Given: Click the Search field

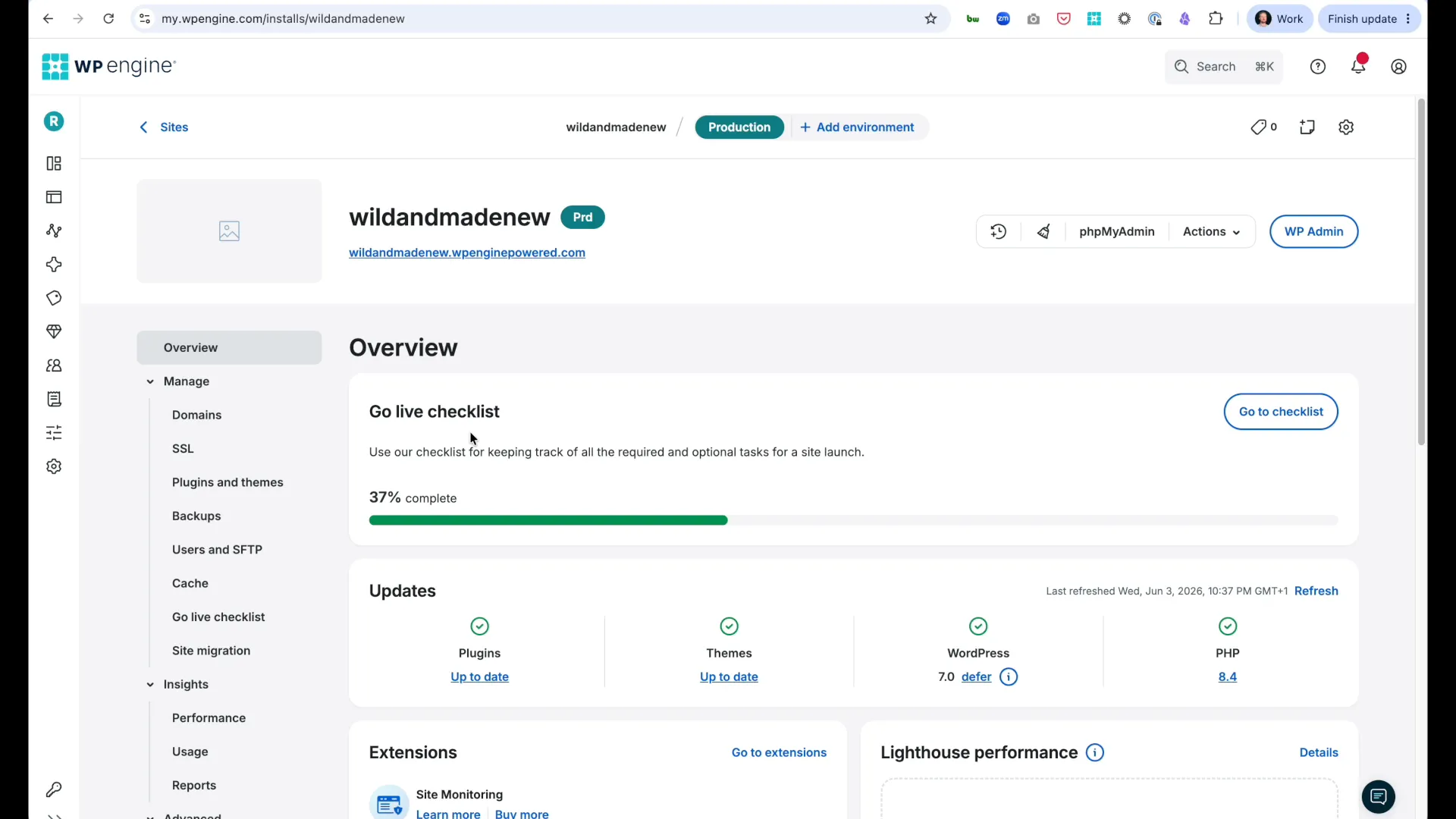Looking at the screenshot, I should (1223, 67).
